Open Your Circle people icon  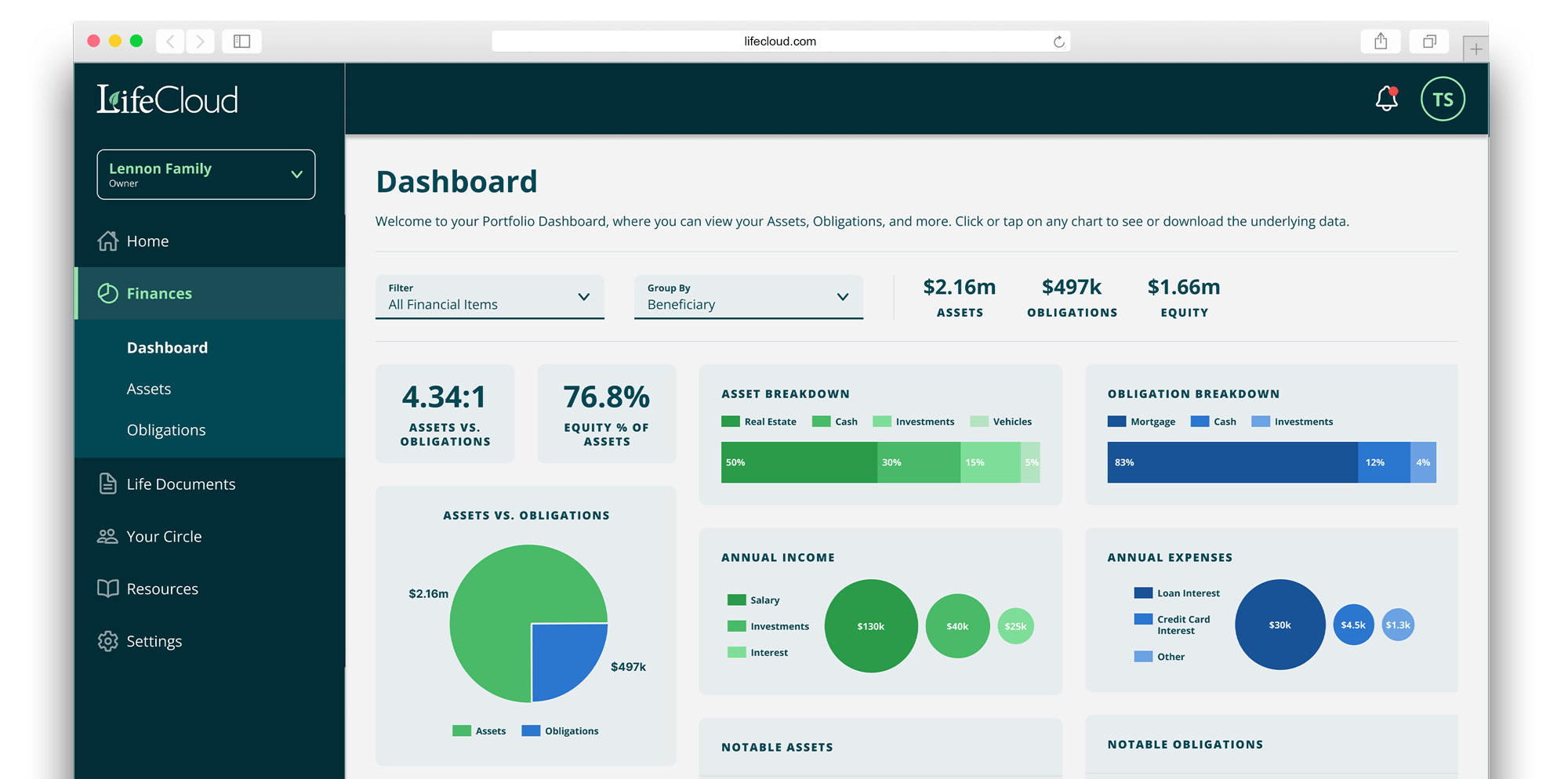(x=107, y=536)
